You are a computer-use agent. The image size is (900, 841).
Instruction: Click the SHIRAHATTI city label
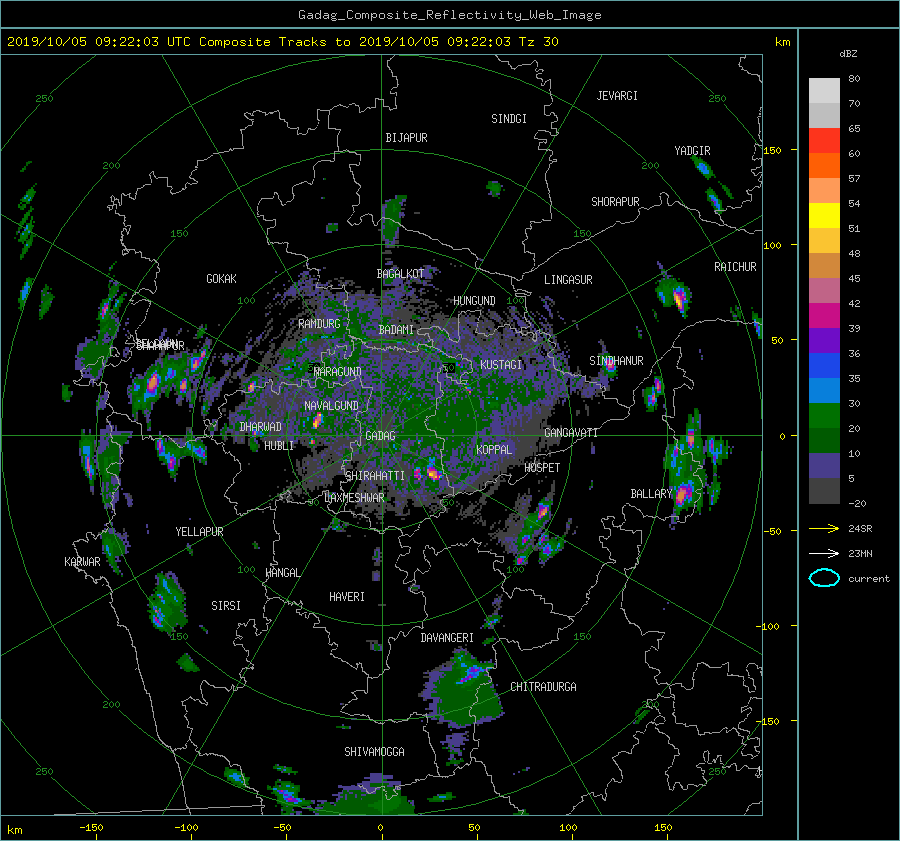pos(375,475)
